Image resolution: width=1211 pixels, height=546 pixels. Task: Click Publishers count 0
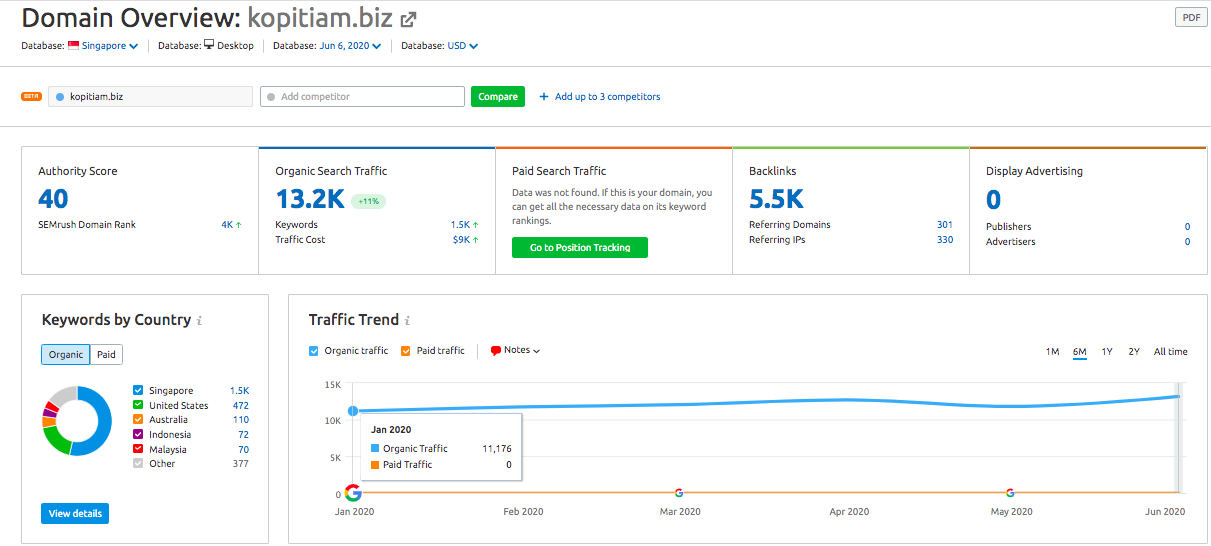(x=1187, y=227)
